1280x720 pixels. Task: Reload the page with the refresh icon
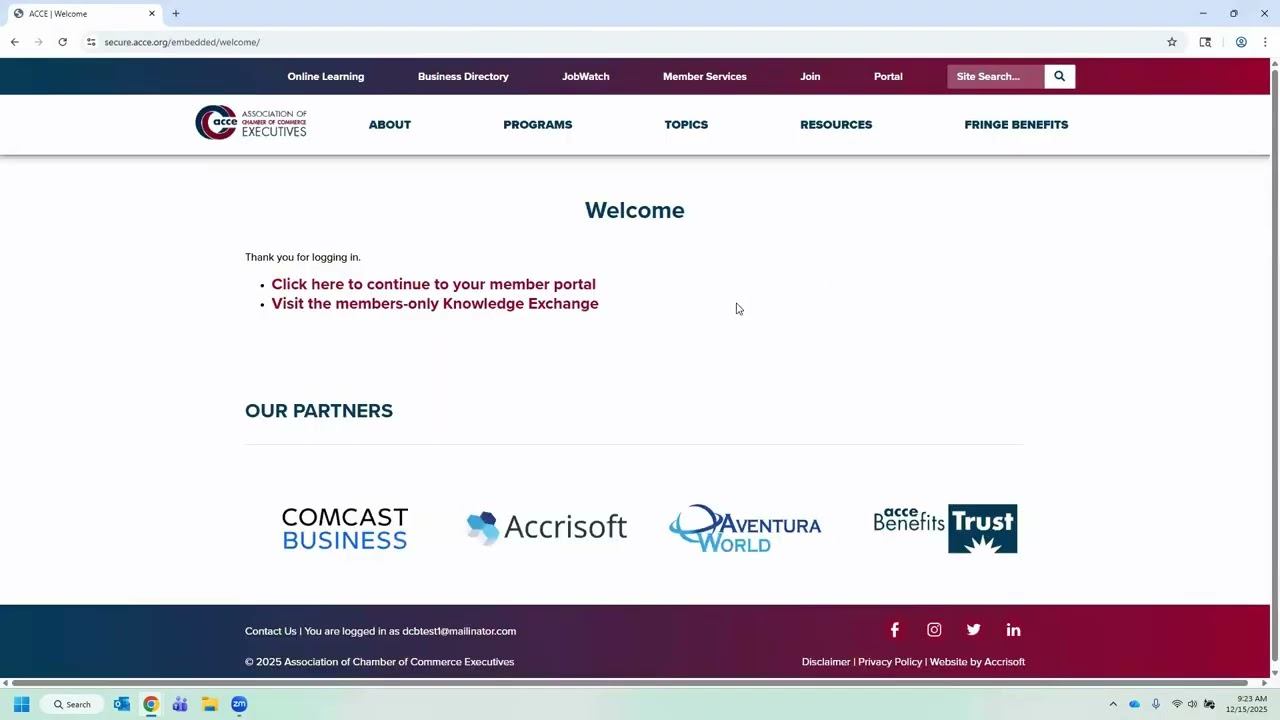pyautogui.click(x=62, y=42)
